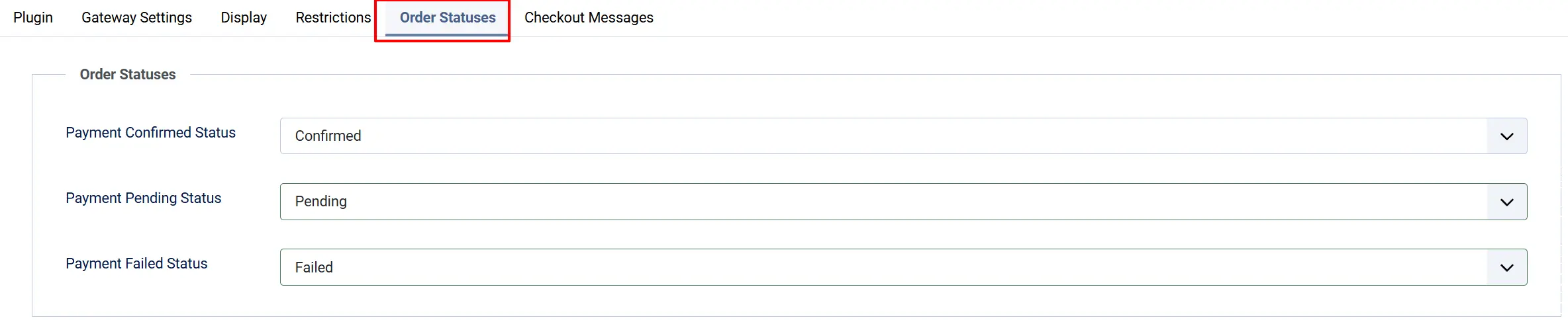Open the Payment Confirmed Status select box
This screenshot has width=1568, height=326.
click(903, 136)
